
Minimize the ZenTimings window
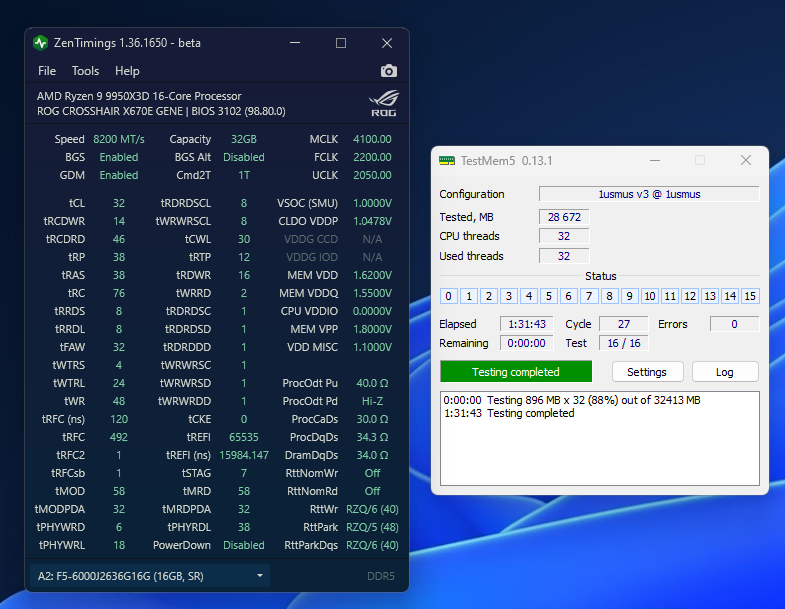(x=295, y=43)
